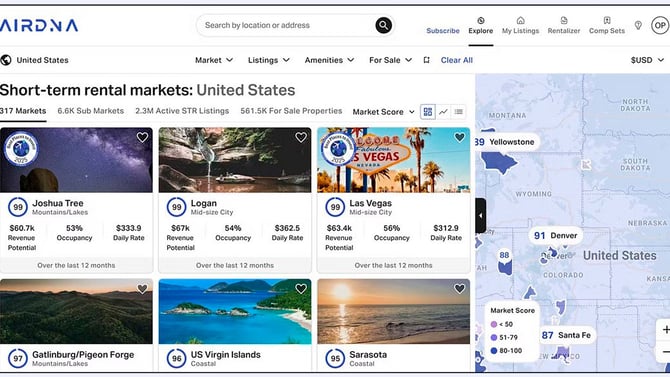670x377 pixels.
Task: Click the search magnifier button
Action: pos(383,25)
